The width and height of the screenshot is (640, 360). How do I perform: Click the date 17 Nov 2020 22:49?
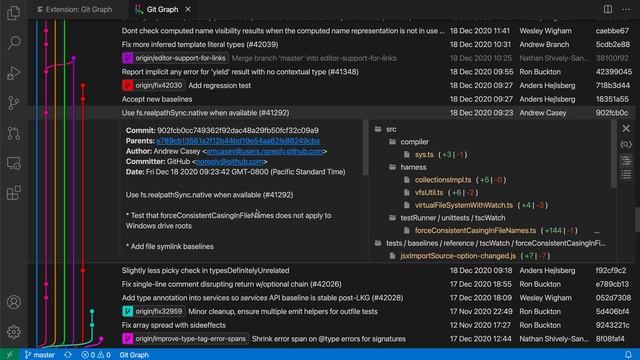click(481, 311)
